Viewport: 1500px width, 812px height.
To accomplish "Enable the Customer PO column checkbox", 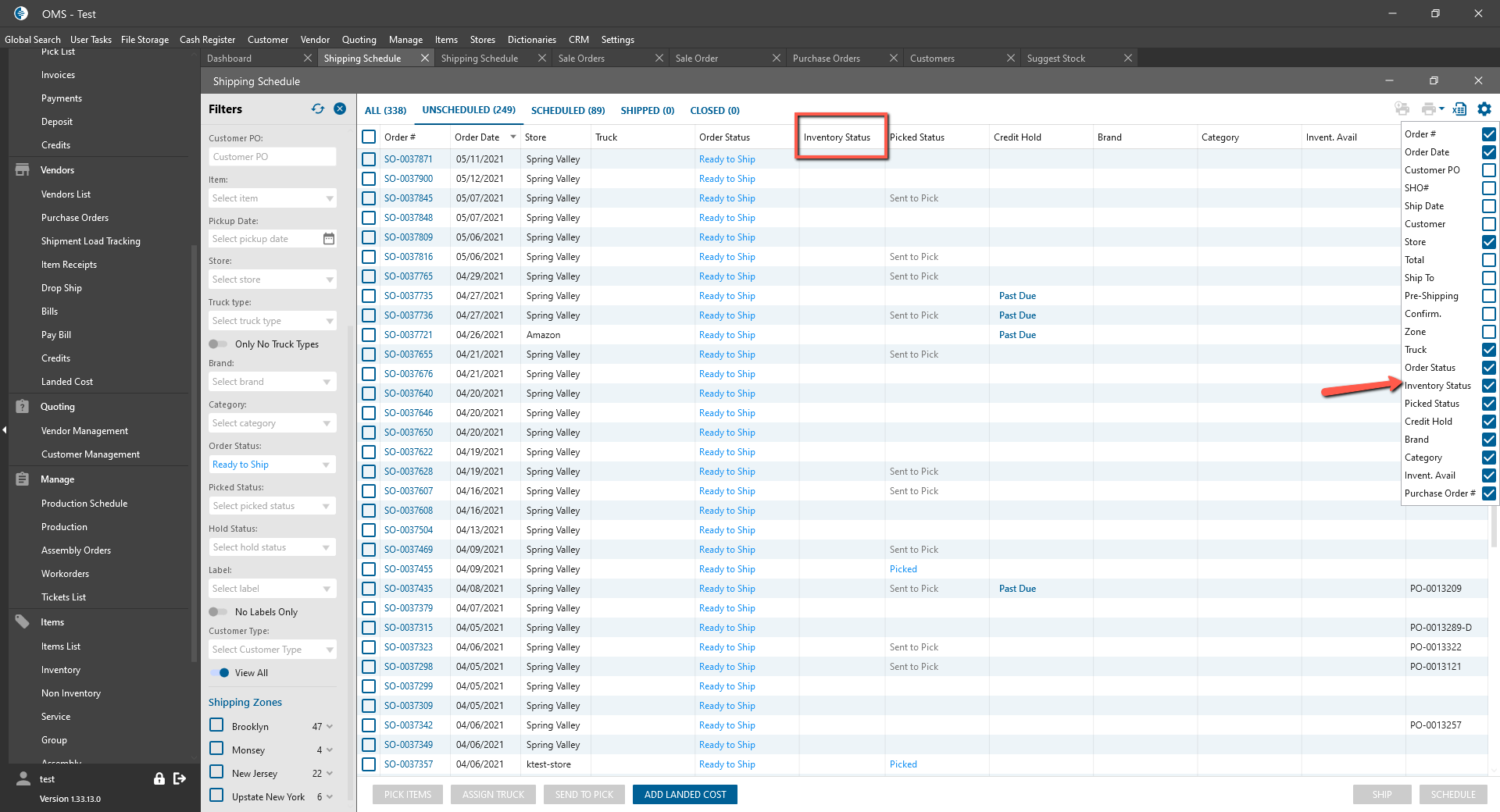I will pyautogui.click(x=1489, y=170).
